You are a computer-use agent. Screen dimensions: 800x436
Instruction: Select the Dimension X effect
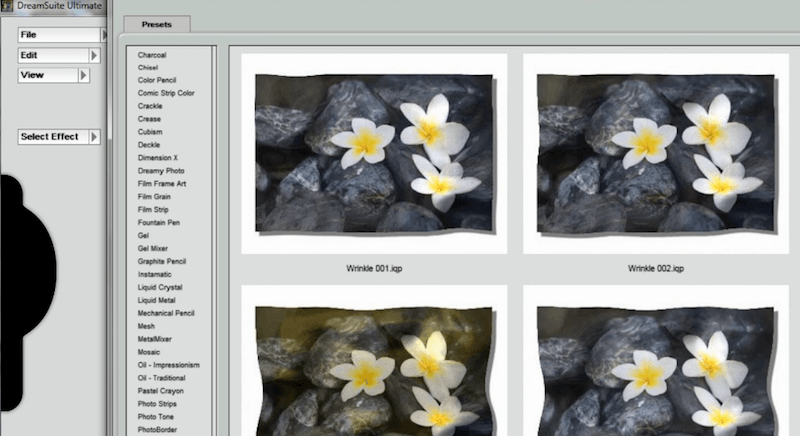click(158, 158)
